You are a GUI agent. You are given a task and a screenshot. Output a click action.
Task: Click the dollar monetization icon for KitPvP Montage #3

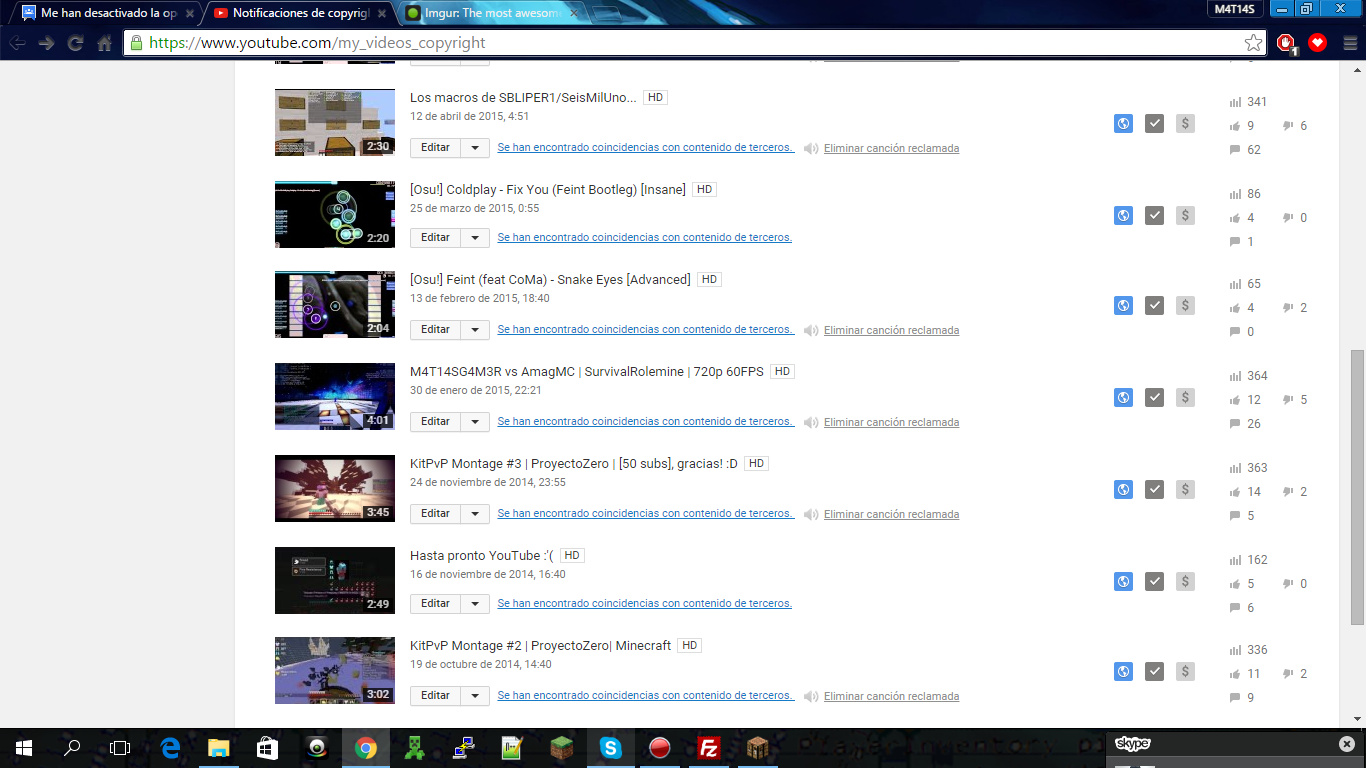click(x=1185, y=490)
